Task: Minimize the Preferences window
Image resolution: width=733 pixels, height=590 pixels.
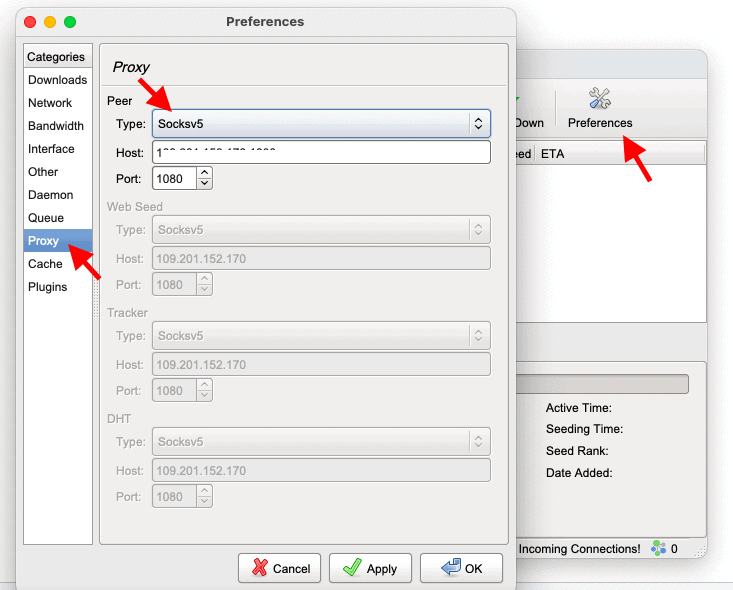Action: (50, 22)
